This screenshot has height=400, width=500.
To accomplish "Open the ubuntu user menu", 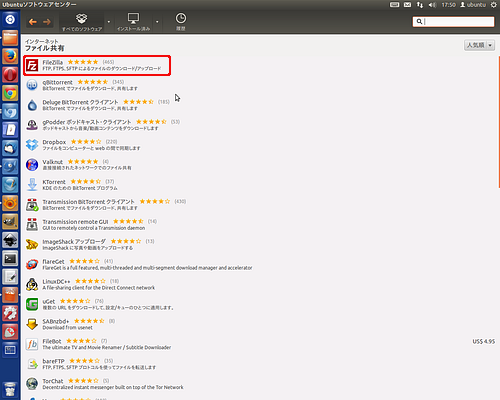I will pos(473,5).
